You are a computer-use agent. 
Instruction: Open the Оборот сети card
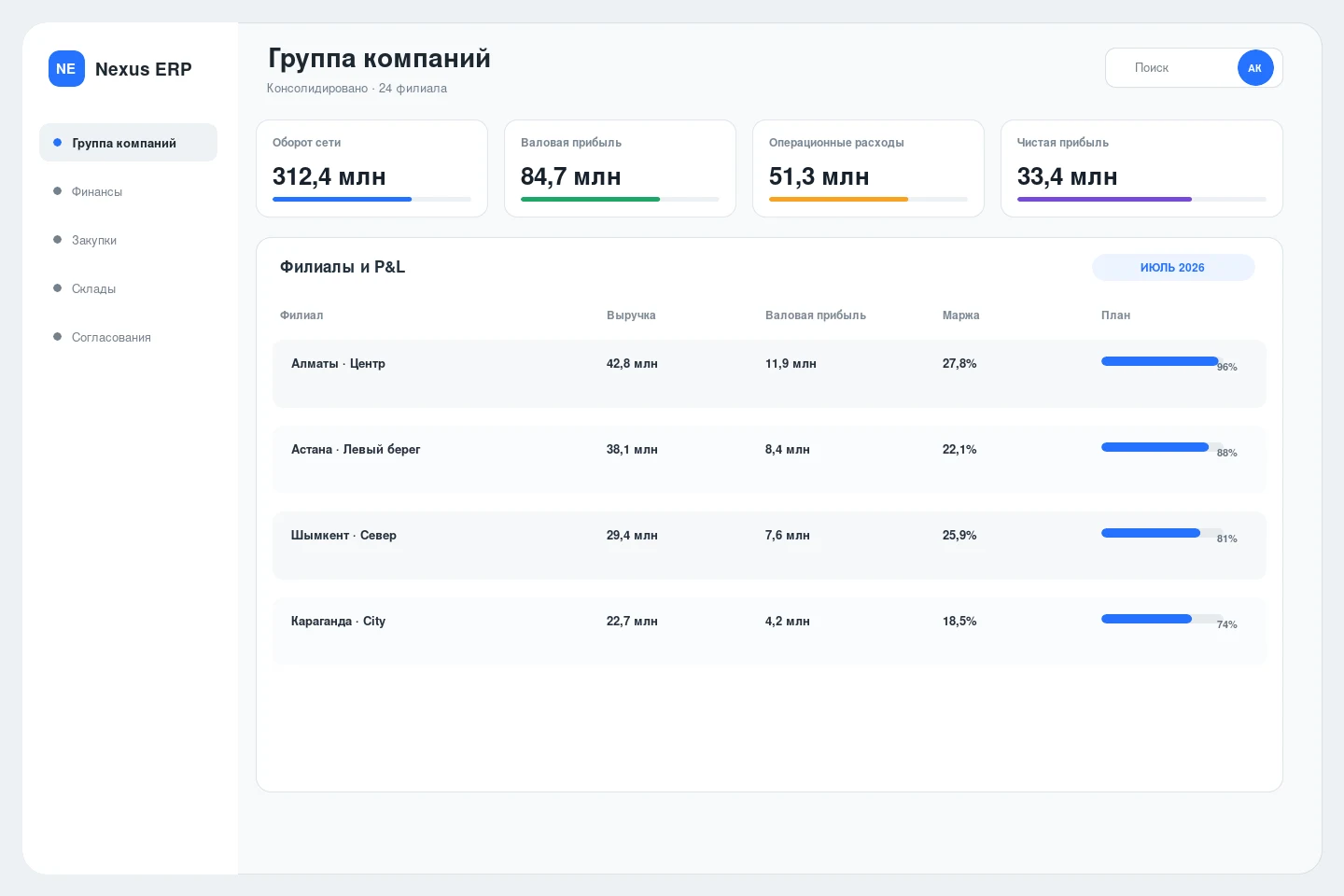[371, 169]
